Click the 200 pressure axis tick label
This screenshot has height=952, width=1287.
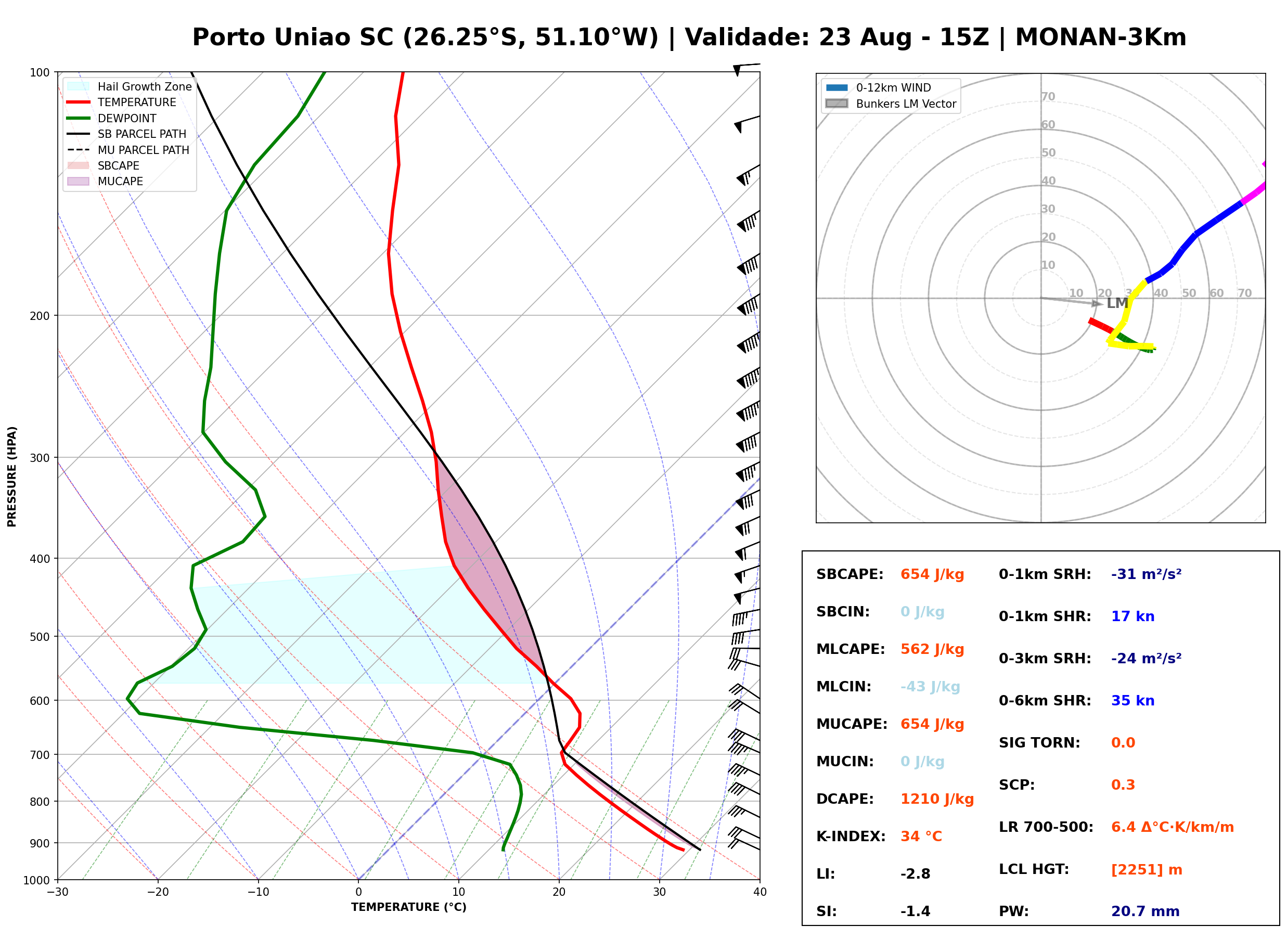click(40, 316)
